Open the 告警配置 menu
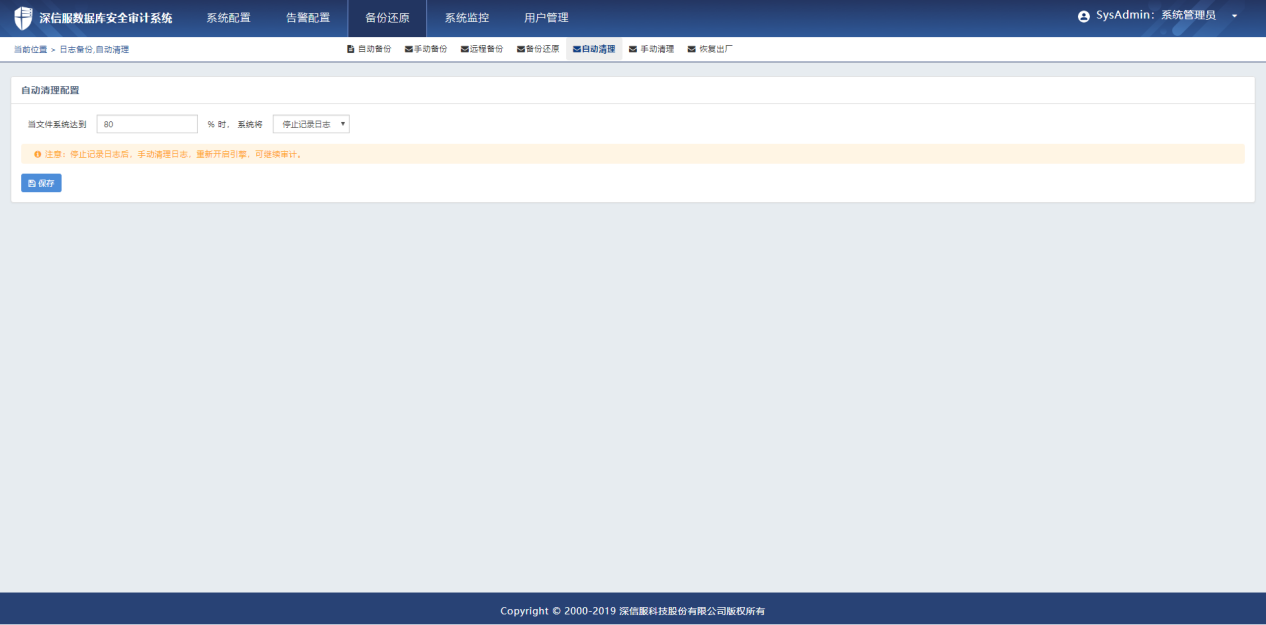Viewport: 1266px width, 625px height. [x=308, y=18]
